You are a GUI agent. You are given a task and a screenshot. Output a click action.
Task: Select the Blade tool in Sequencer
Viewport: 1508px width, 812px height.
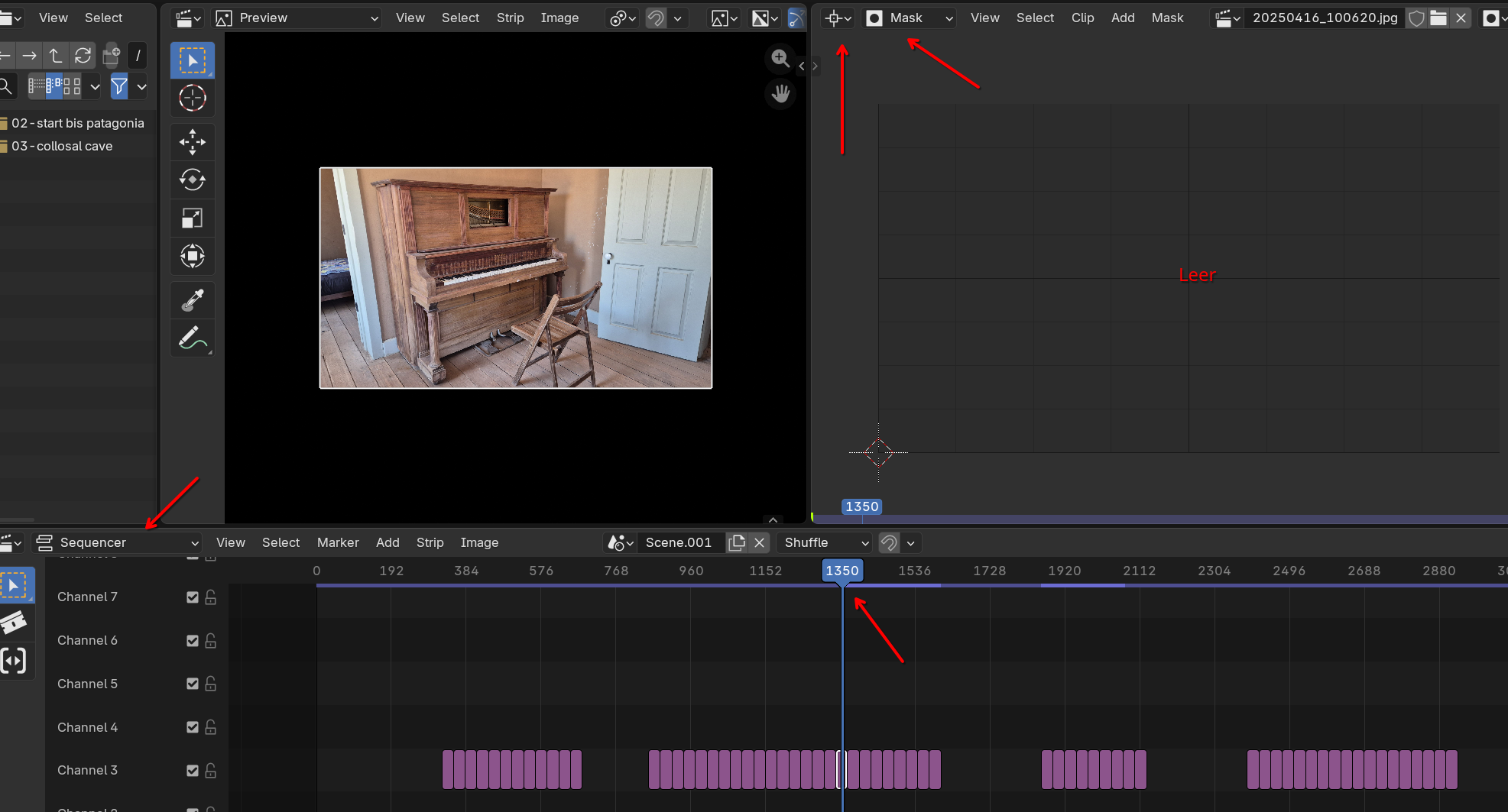pyautogui.click(x=14, y=623)
